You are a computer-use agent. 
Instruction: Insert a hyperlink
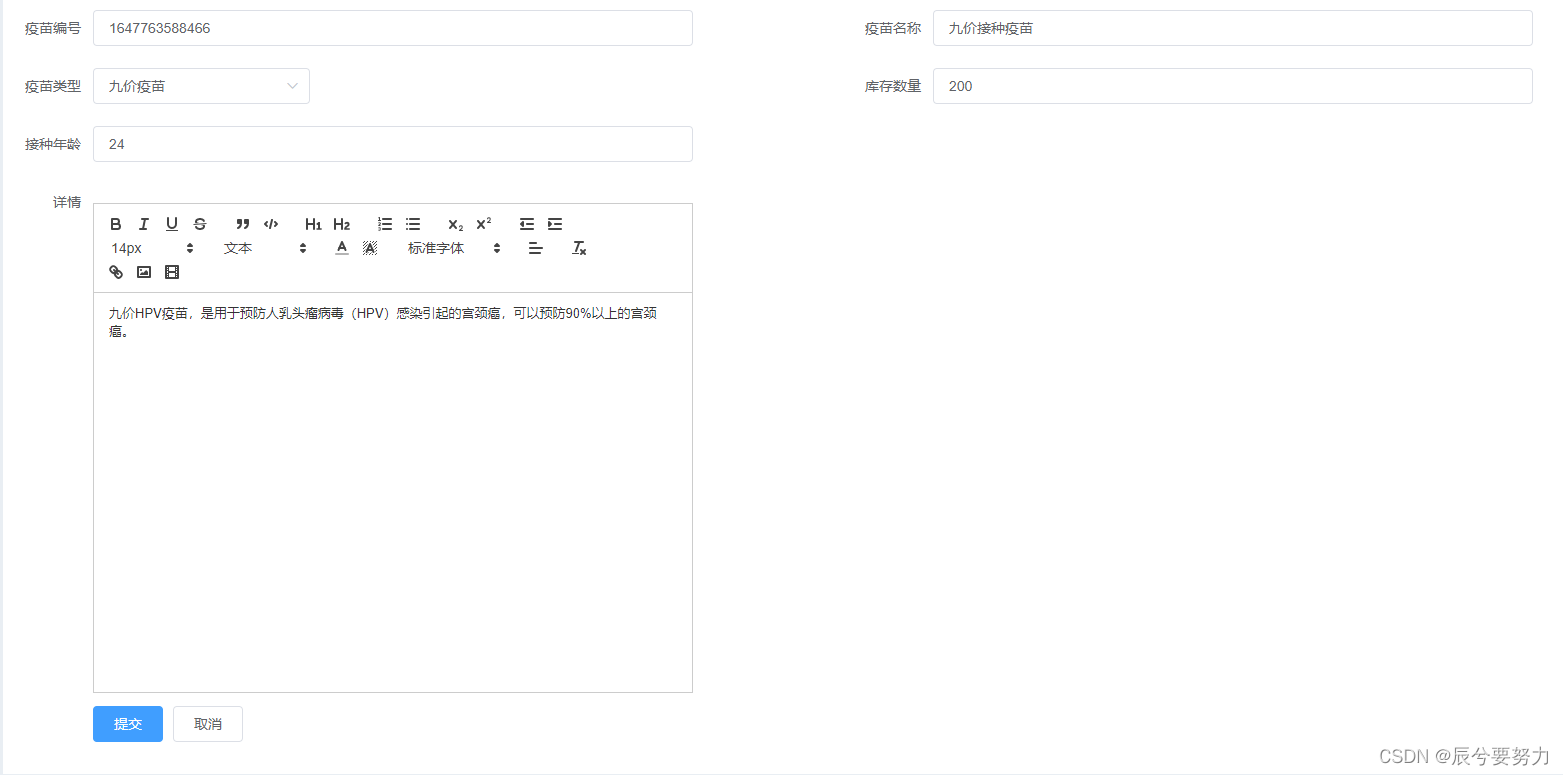[x=116, y=272]
